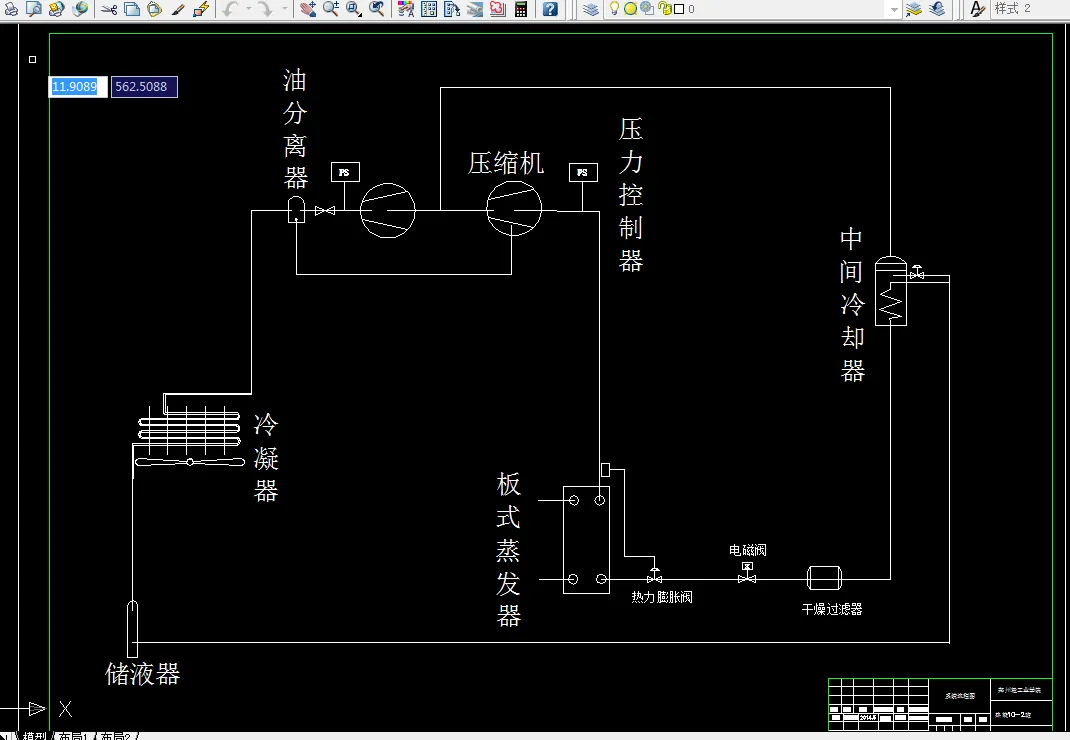
Task: Open the QuickCalc calculator icon
Action: [x=521, y=9]
